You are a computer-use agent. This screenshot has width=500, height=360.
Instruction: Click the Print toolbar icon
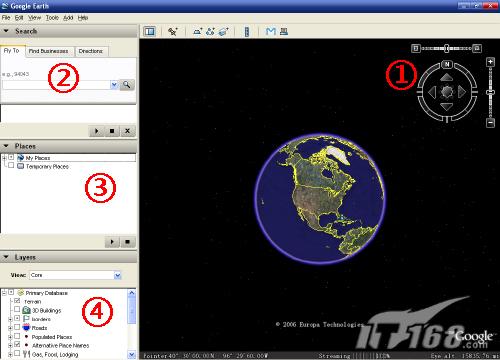284,31
